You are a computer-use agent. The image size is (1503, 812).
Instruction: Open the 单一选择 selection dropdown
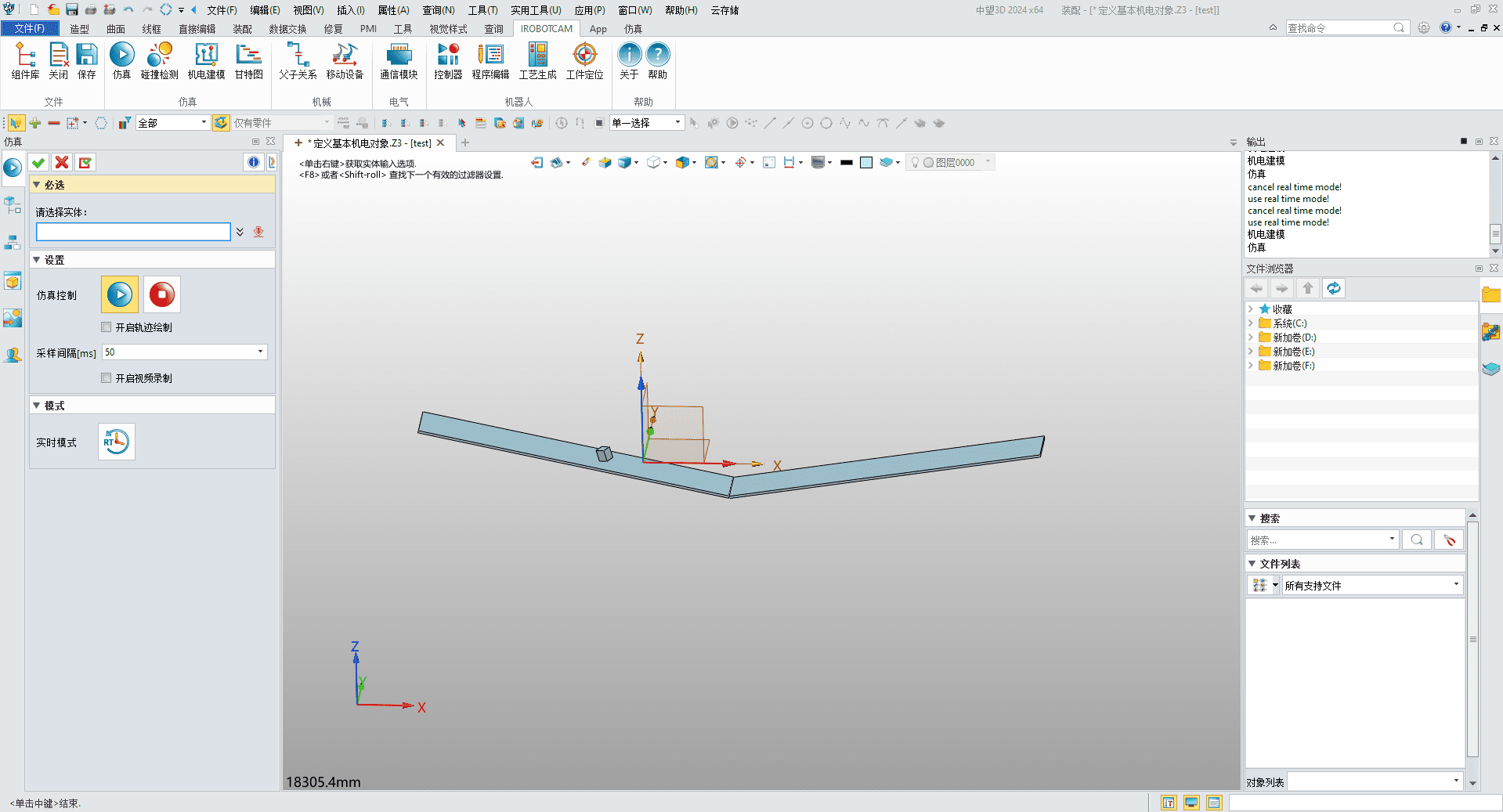[x=677, y=123]
